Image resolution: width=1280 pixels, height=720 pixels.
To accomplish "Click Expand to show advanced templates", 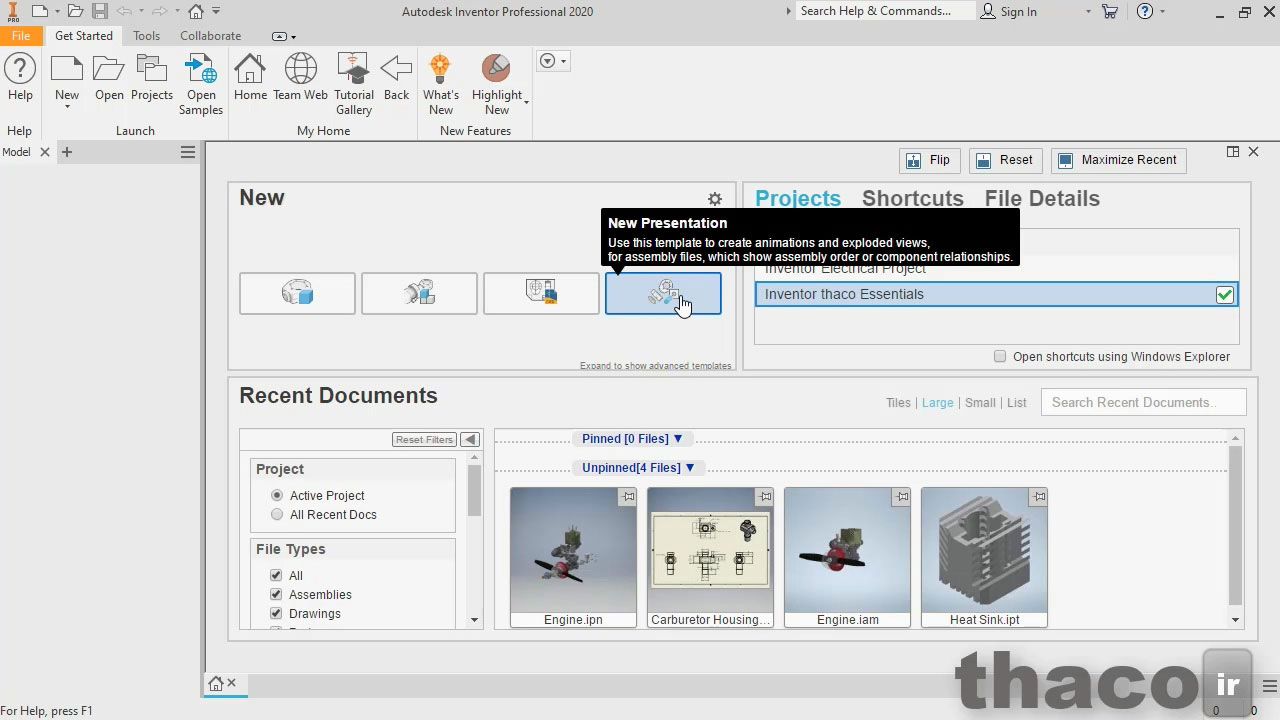I will tap(655, 366).
